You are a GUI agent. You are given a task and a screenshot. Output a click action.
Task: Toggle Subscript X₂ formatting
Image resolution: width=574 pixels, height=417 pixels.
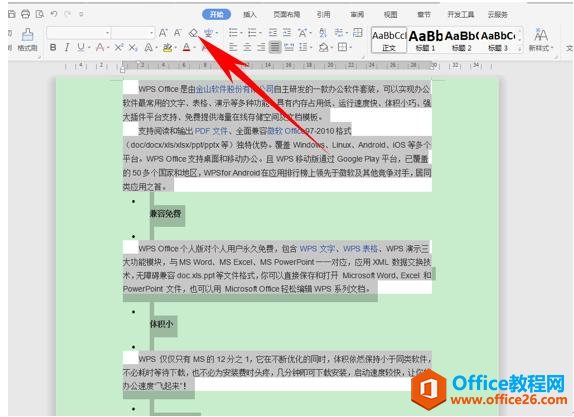click(x=133, y=48)
